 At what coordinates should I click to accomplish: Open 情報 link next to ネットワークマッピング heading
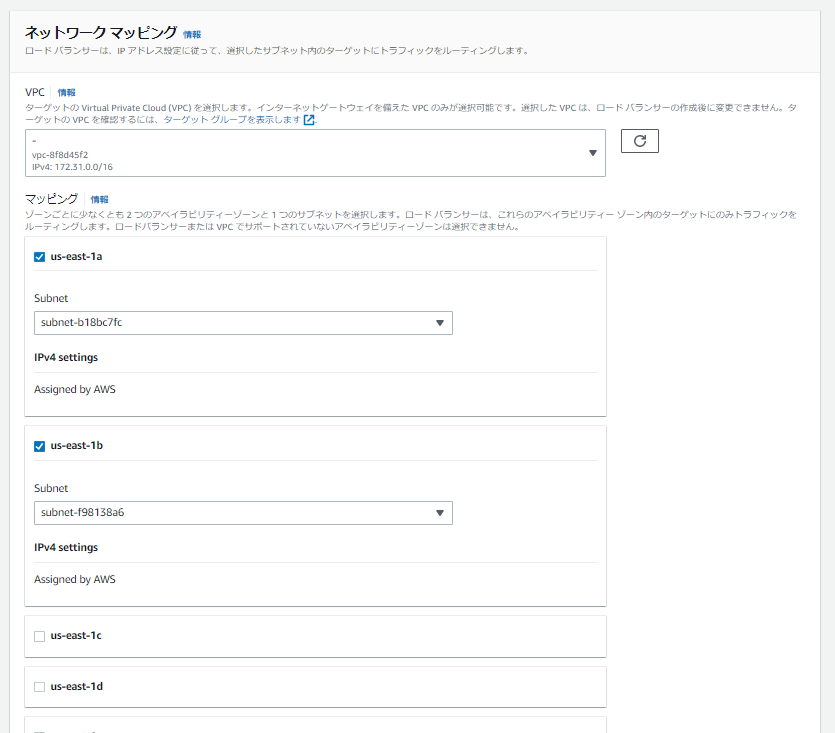click(x=192, y=35)
